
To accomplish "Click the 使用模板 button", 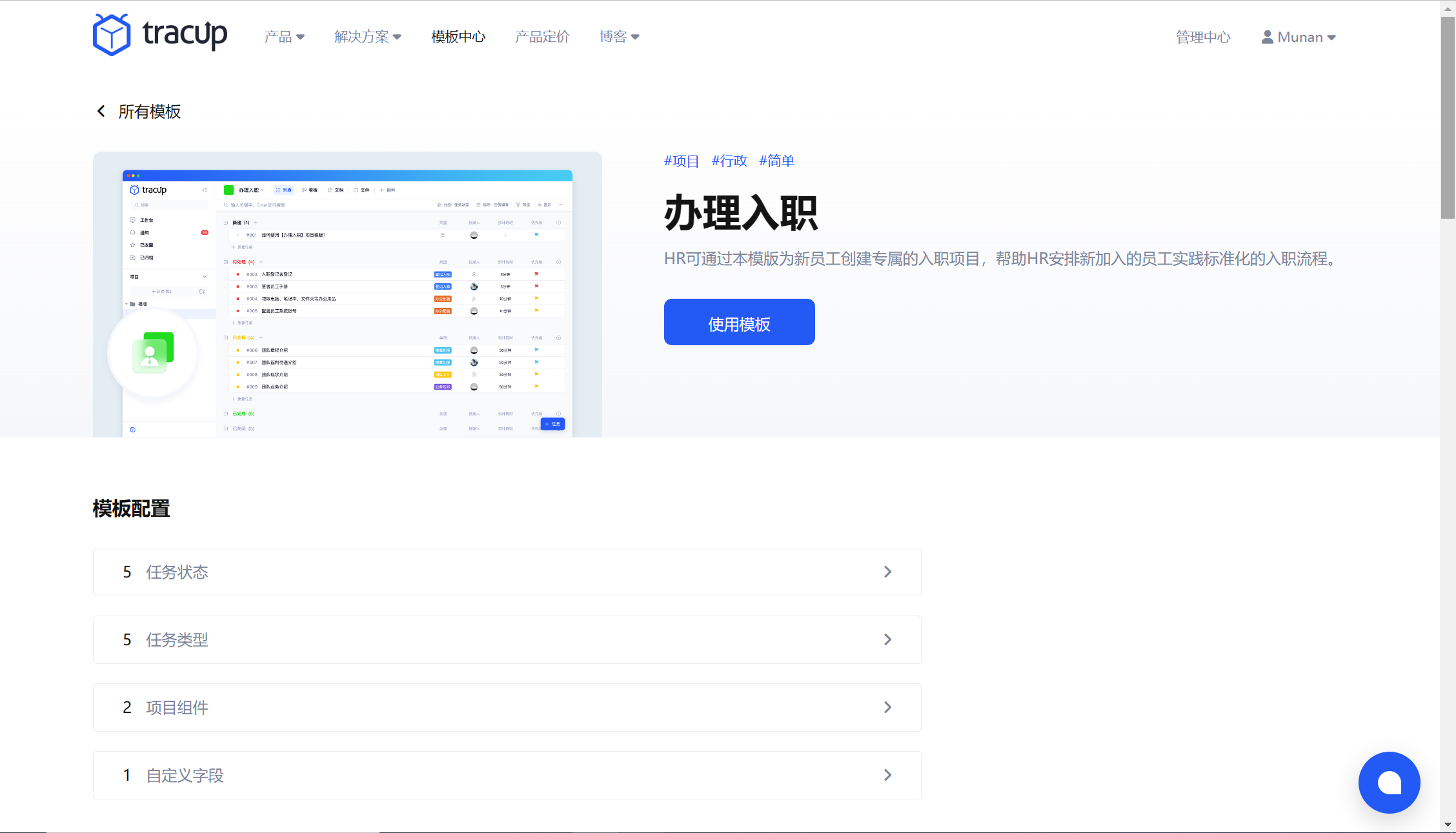I will click(x=739, y=323).
